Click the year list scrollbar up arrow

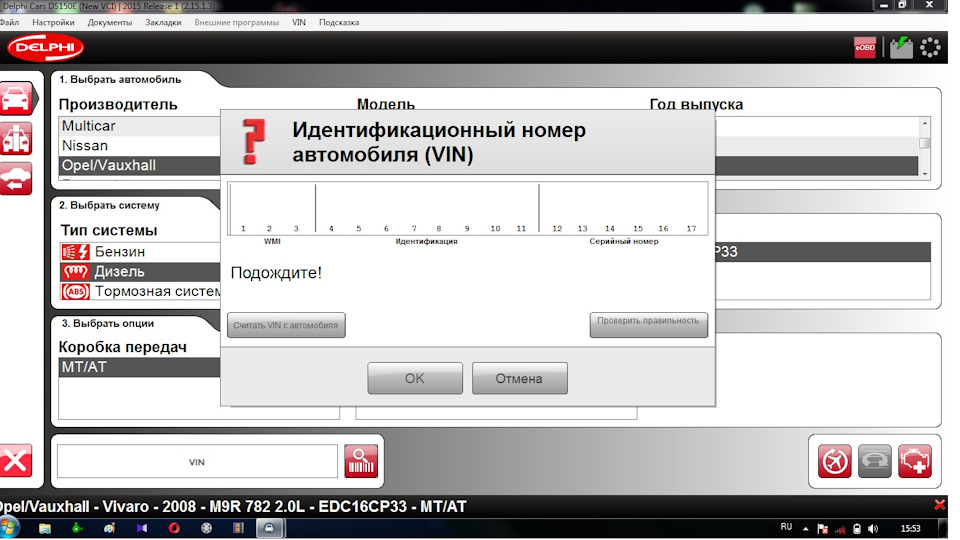[924, 123]
